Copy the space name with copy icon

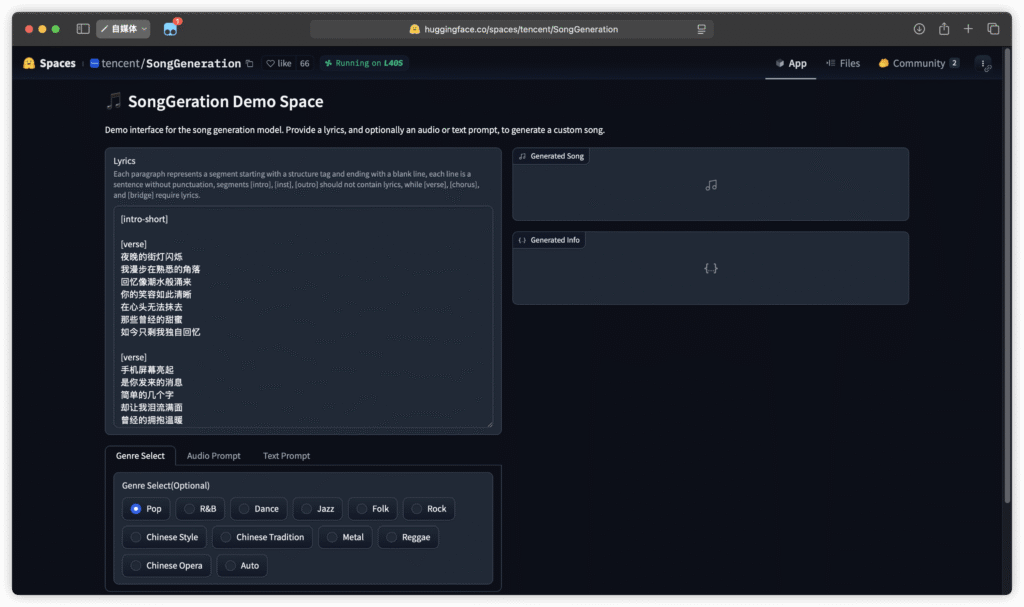[x=249, y=63]
